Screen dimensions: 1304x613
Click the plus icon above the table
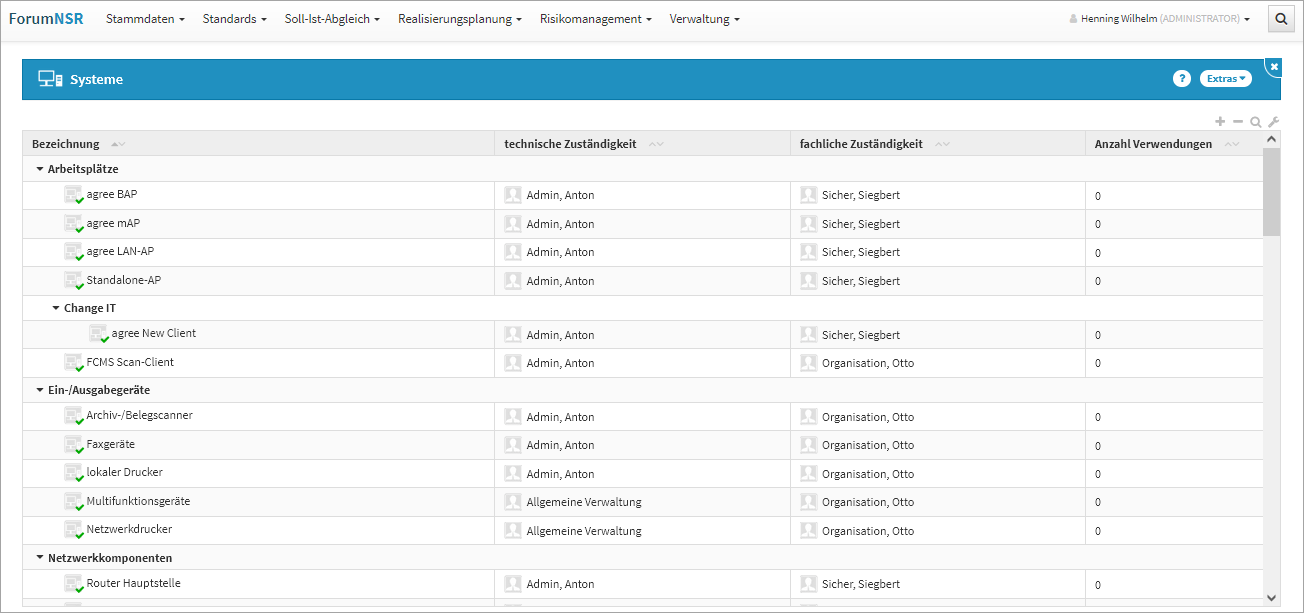(1220, 121)
